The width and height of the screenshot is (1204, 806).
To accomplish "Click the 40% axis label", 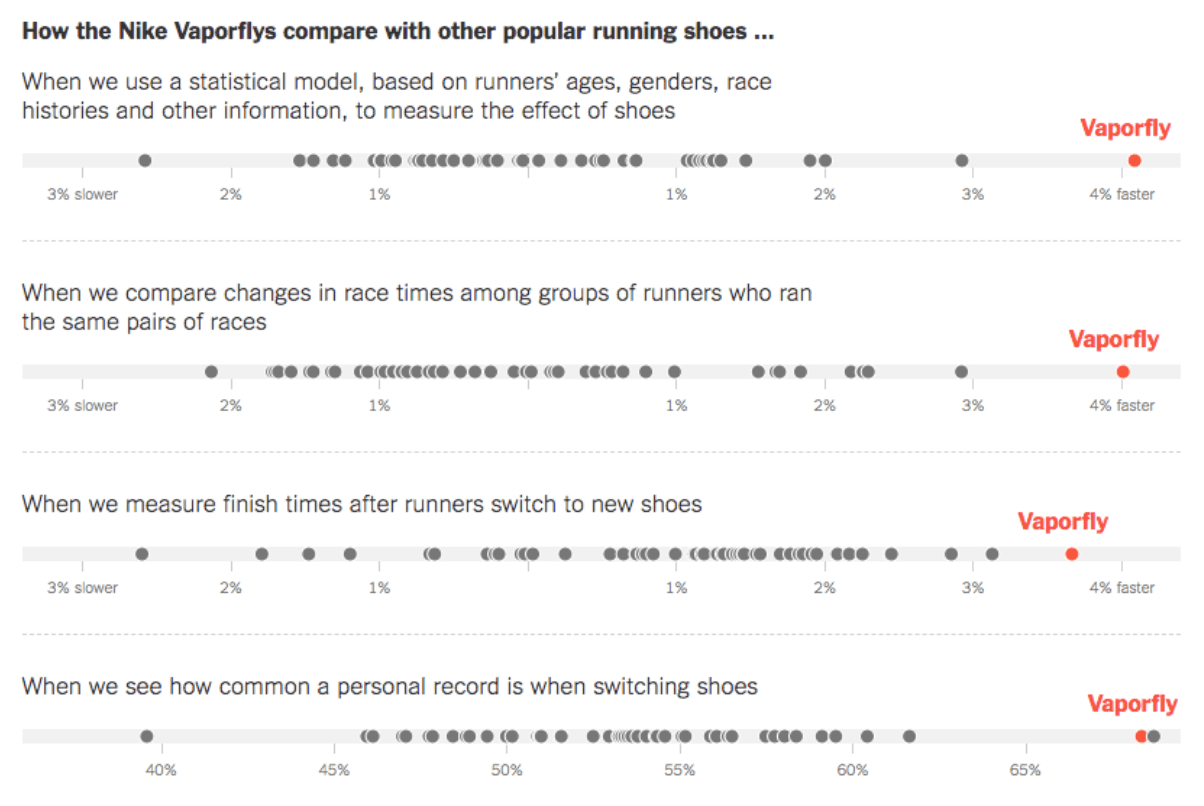I will (161, 771).
